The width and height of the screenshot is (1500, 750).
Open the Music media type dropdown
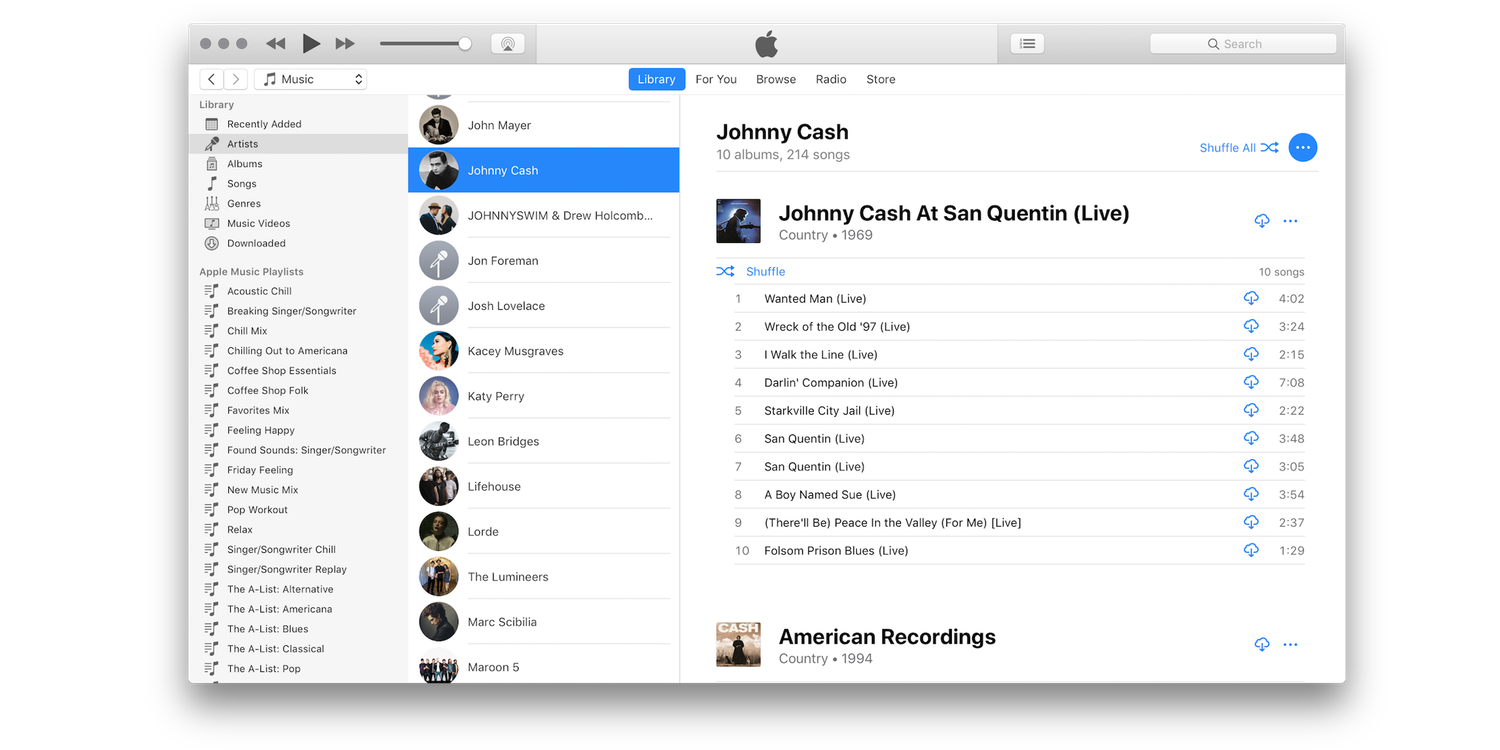[310, 79]
